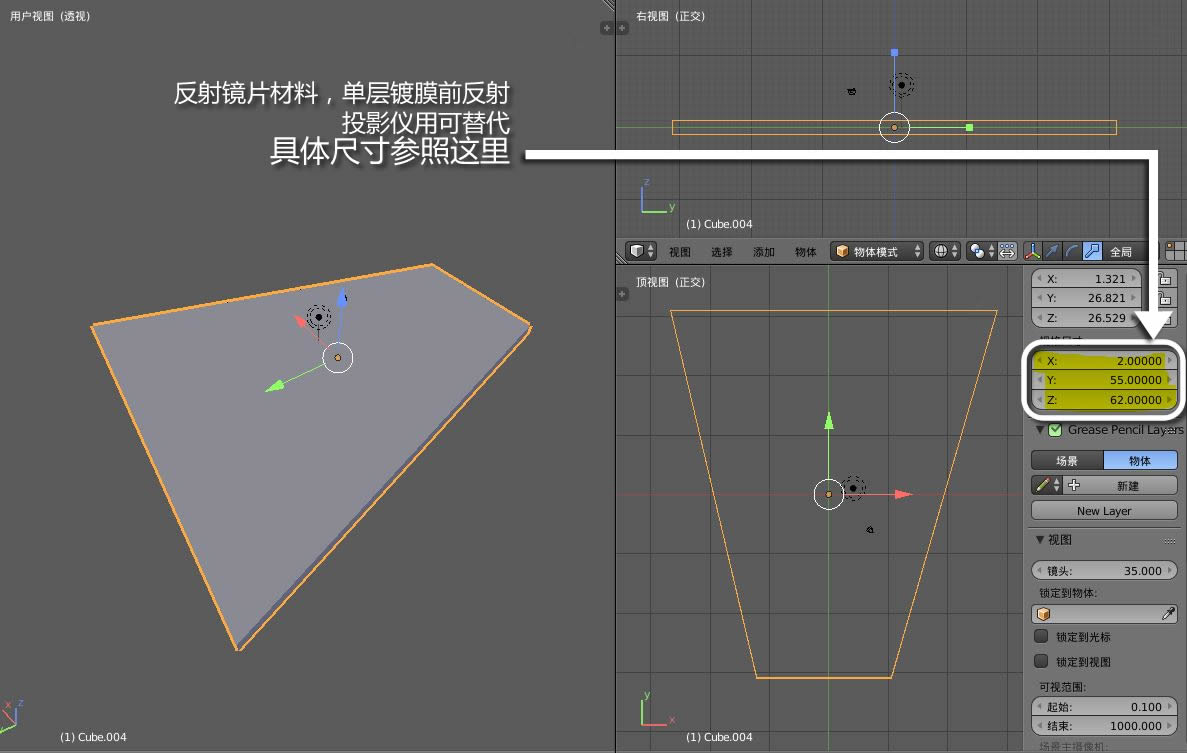
Task: Open the 添加 menu in 3D header
Action: (x=763, y=252)
